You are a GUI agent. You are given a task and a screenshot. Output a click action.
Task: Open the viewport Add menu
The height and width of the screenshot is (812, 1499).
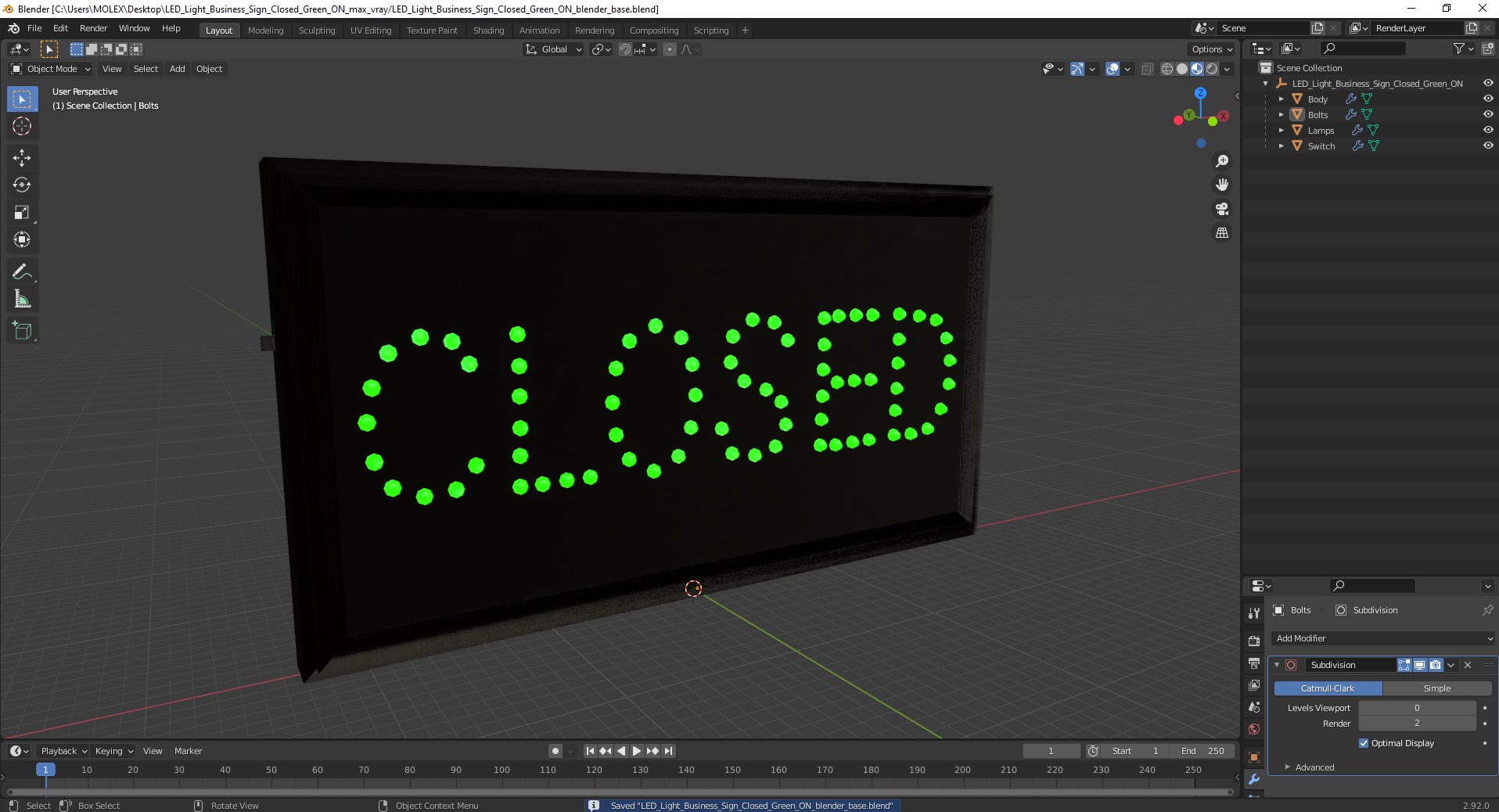pos(178,69)
